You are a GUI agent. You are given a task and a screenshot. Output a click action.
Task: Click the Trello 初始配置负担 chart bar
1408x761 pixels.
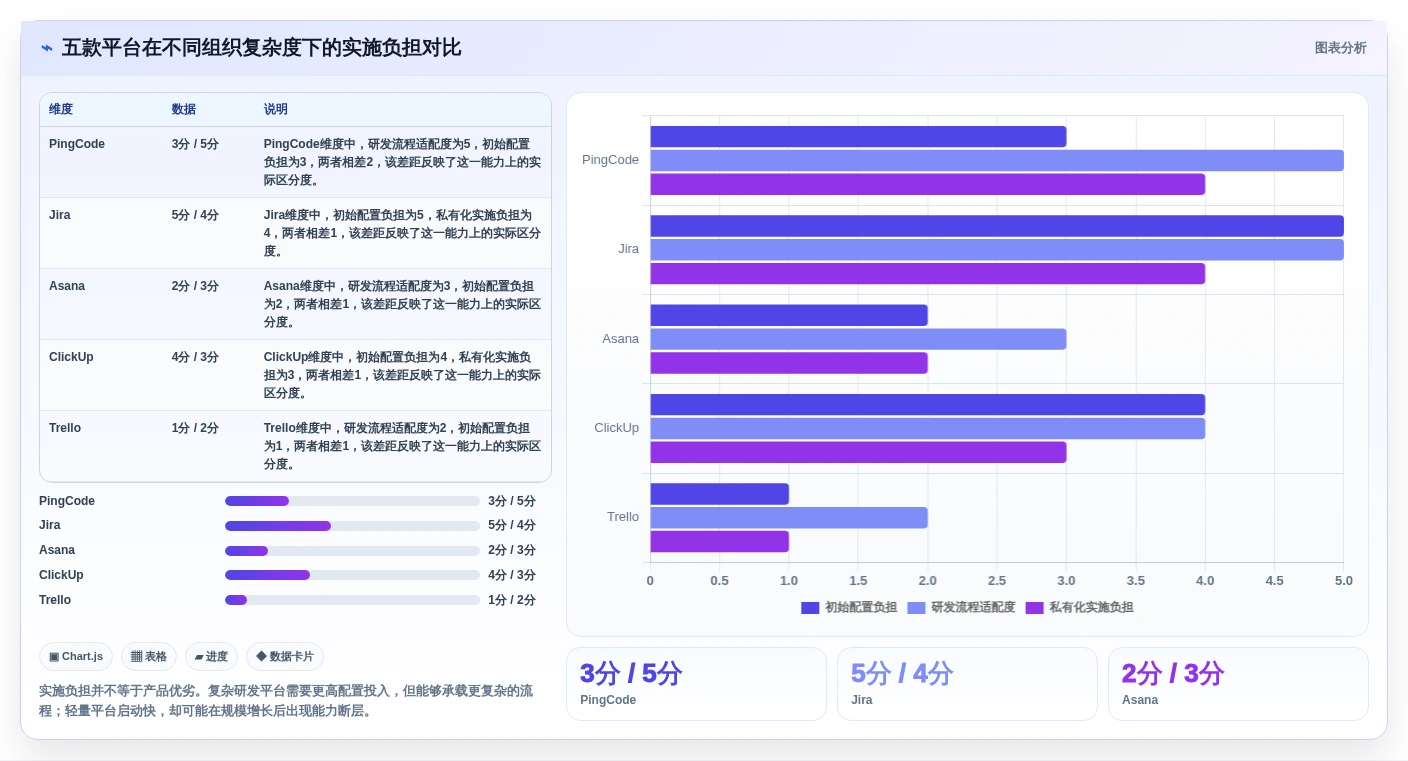pos(719,494)
